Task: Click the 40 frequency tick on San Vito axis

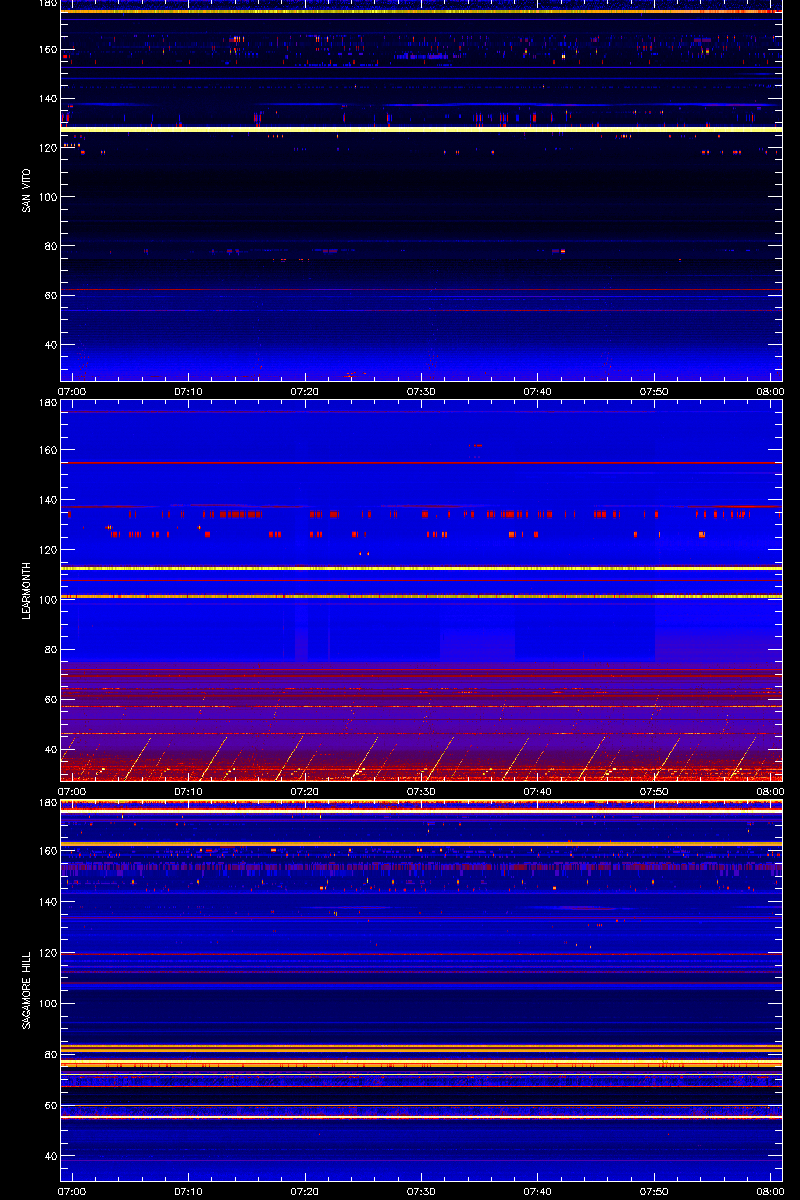Action: coord(51,345)
